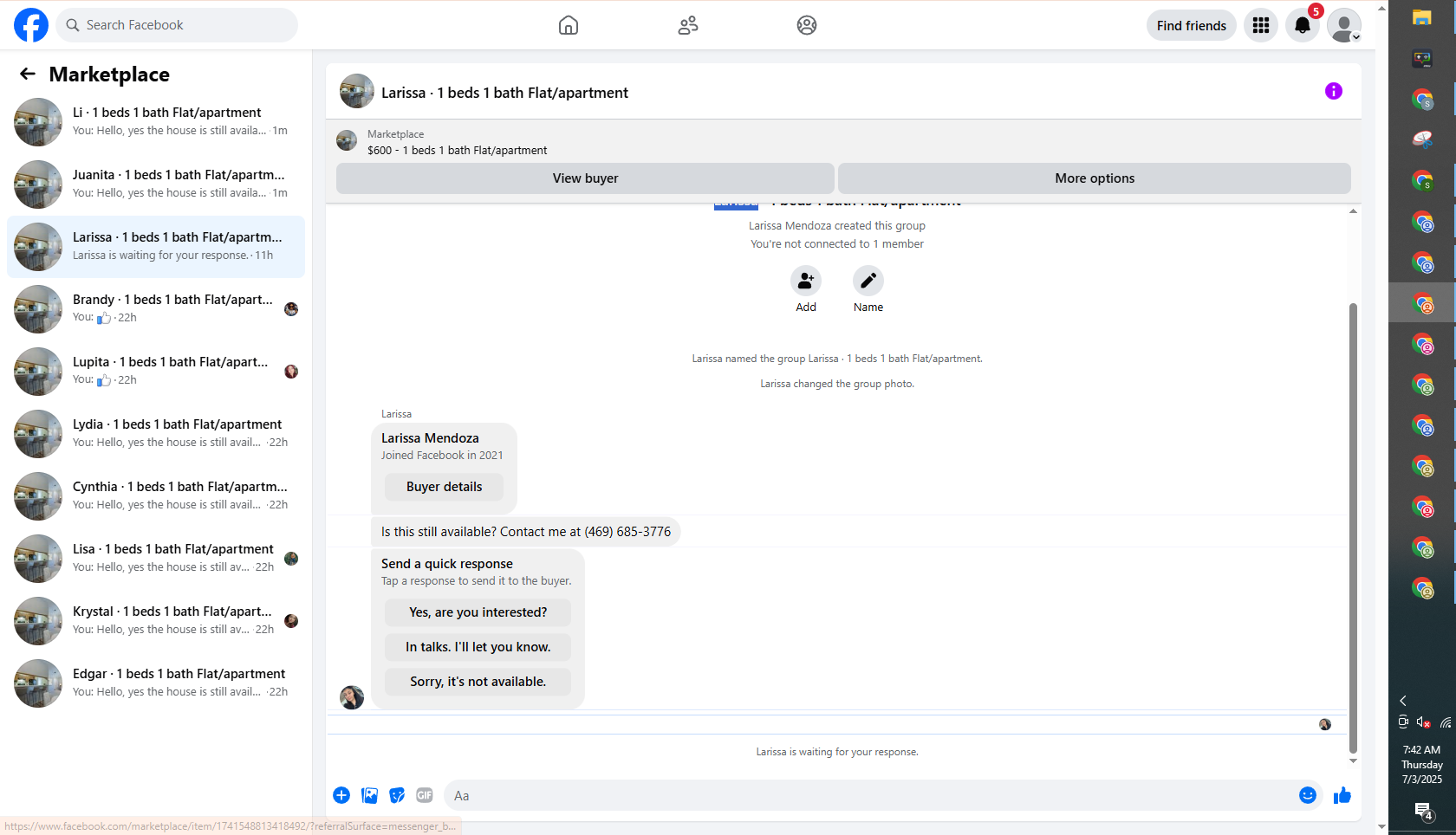Click the Find friends button
This screenshot has width=1456, height=835.
(x=1192, y=25)
